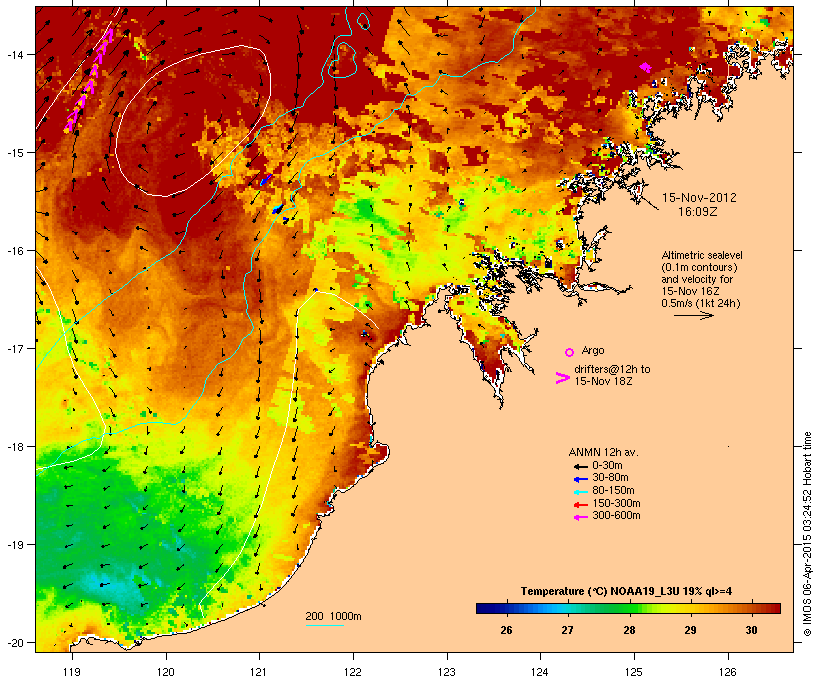Image resolution: width=820 pixels, height=680 pixels.
Task: Click the -18 latitude axis label
Action: tap(14, 447)
